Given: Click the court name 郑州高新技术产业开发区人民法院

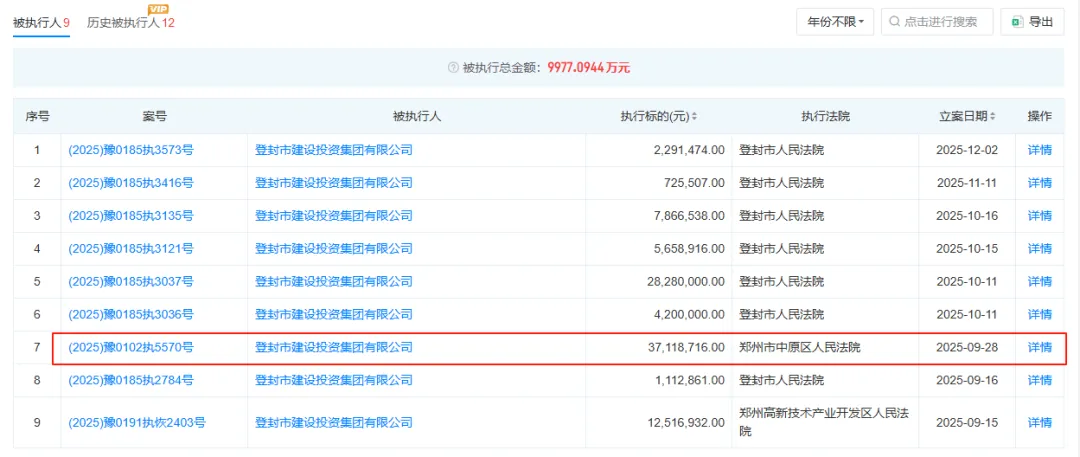Looking at the screenshot, I should tap(823, 422).
